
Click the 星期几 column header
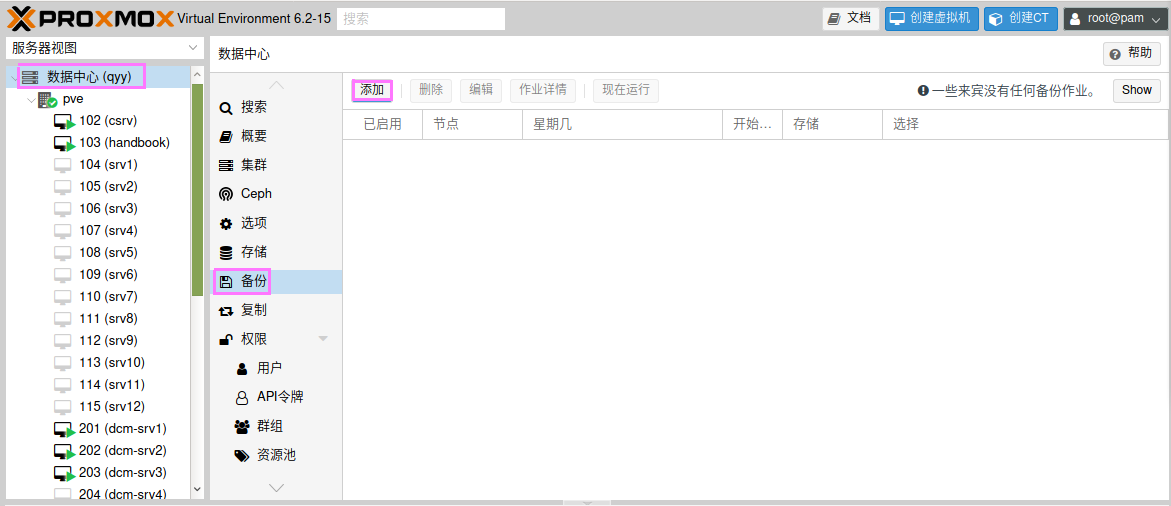point(622,125)
